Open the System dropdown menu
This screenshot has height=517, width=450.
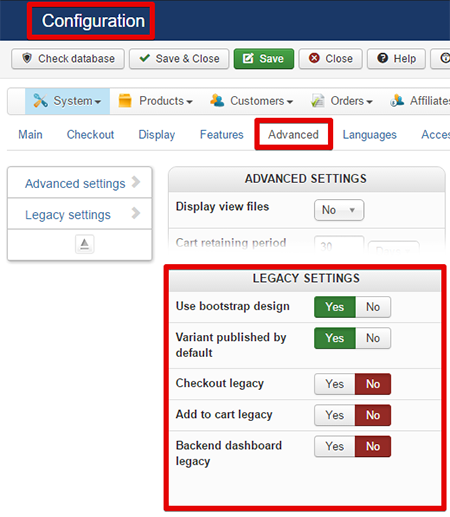point(67,101)
